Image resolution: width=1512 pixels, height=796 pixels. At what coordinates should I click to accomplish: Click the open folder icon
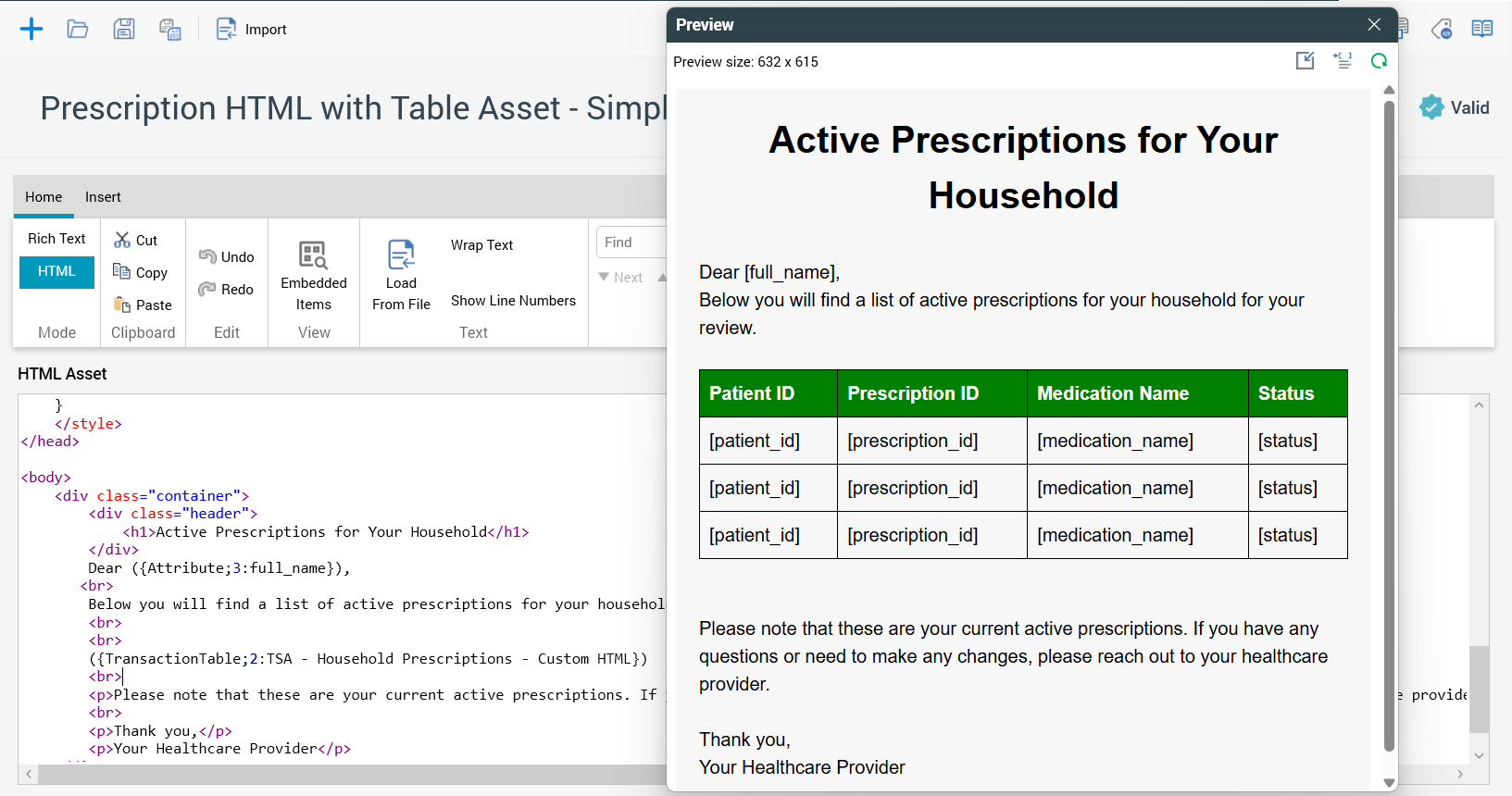click(x=78, y=29)
